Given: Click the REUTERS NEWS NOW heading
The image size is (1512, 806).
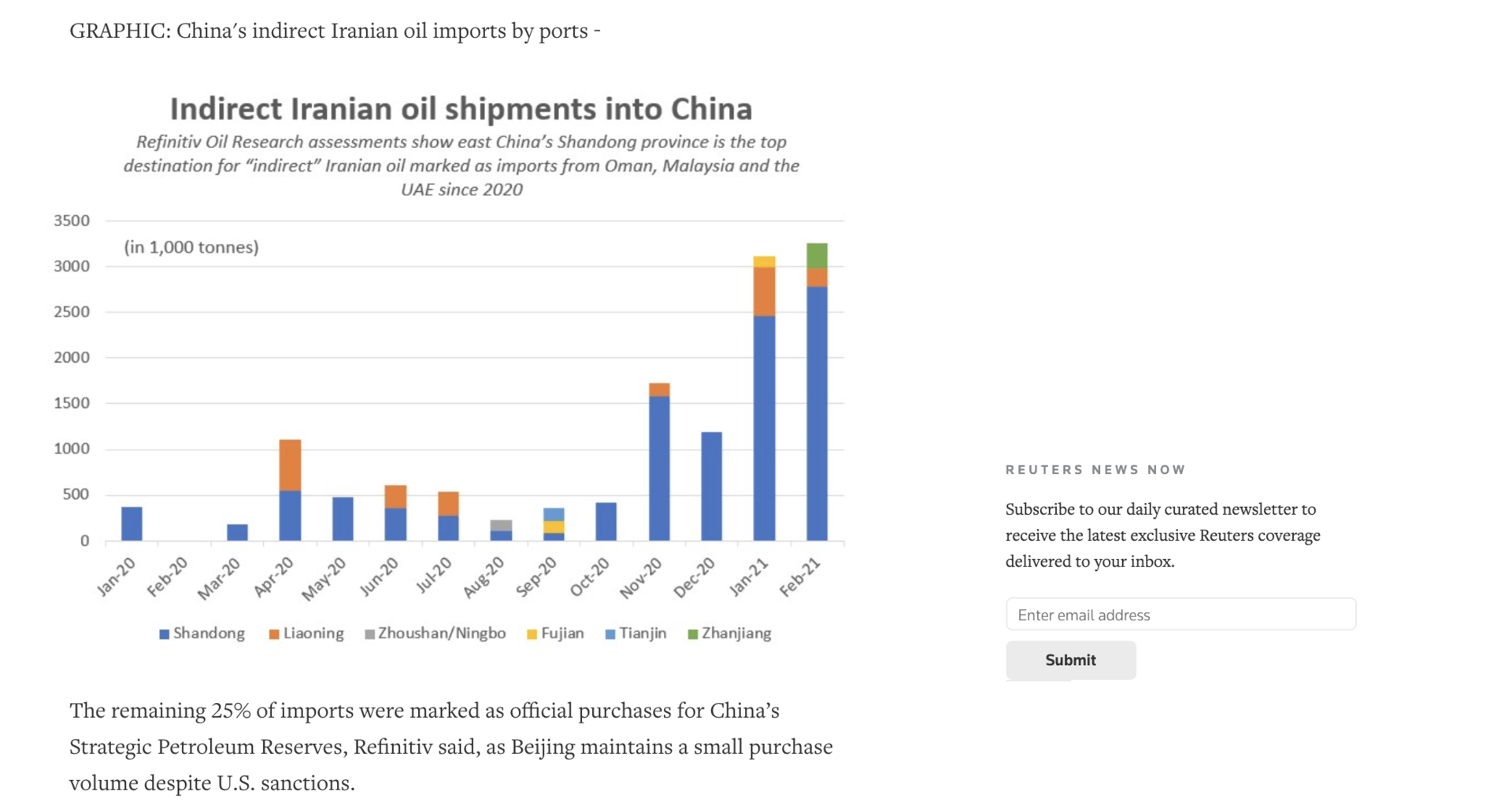Looking at the screenshot, I should point(1095,470).
